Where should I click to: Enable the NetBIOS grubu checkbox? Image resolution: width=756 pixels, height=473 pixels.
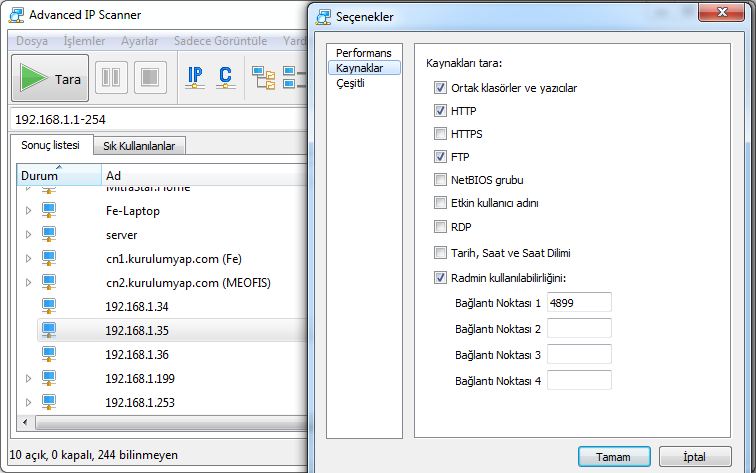click(x=440, y=180)
